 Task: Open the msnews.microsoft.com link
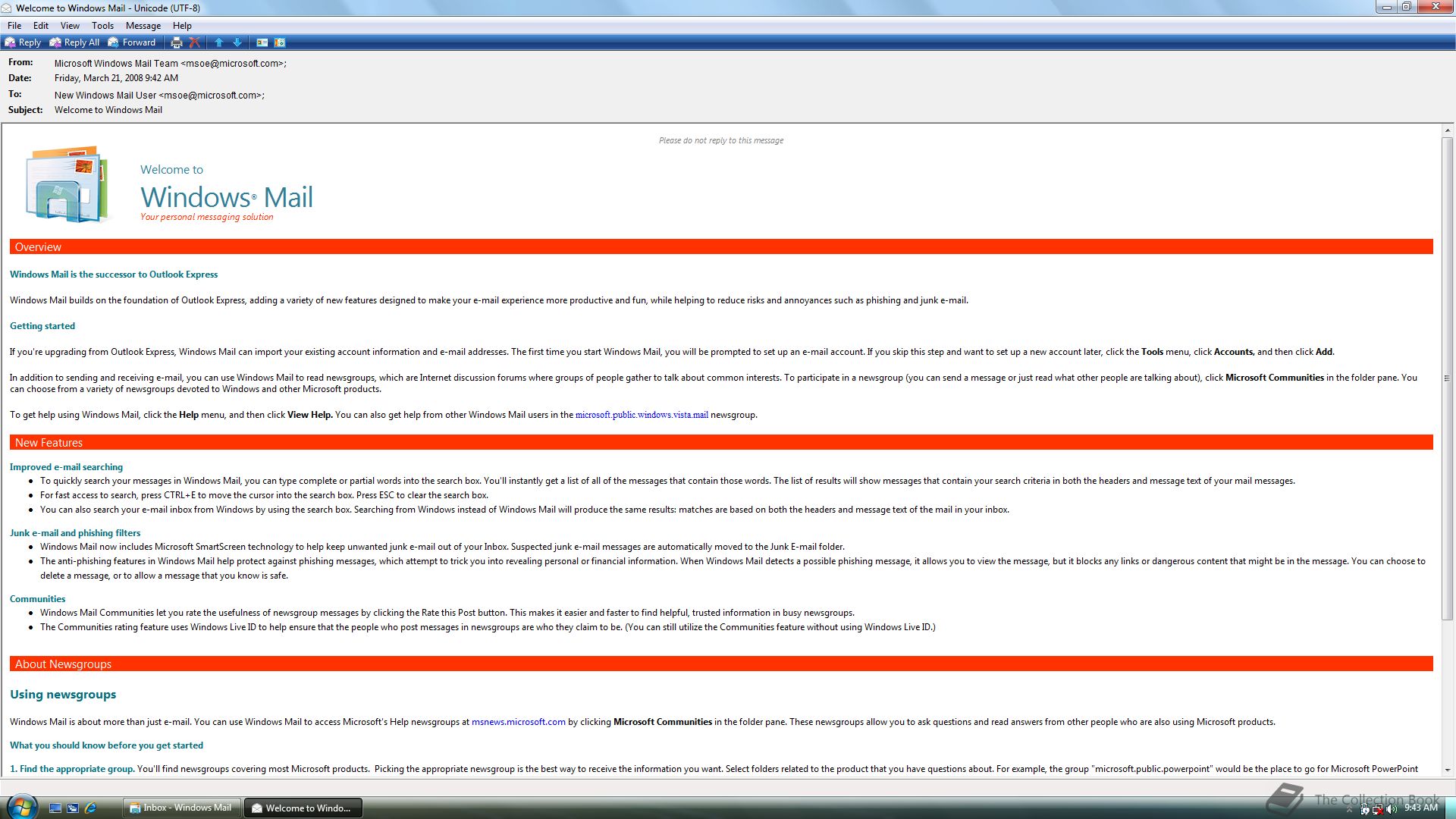point(519,722)
